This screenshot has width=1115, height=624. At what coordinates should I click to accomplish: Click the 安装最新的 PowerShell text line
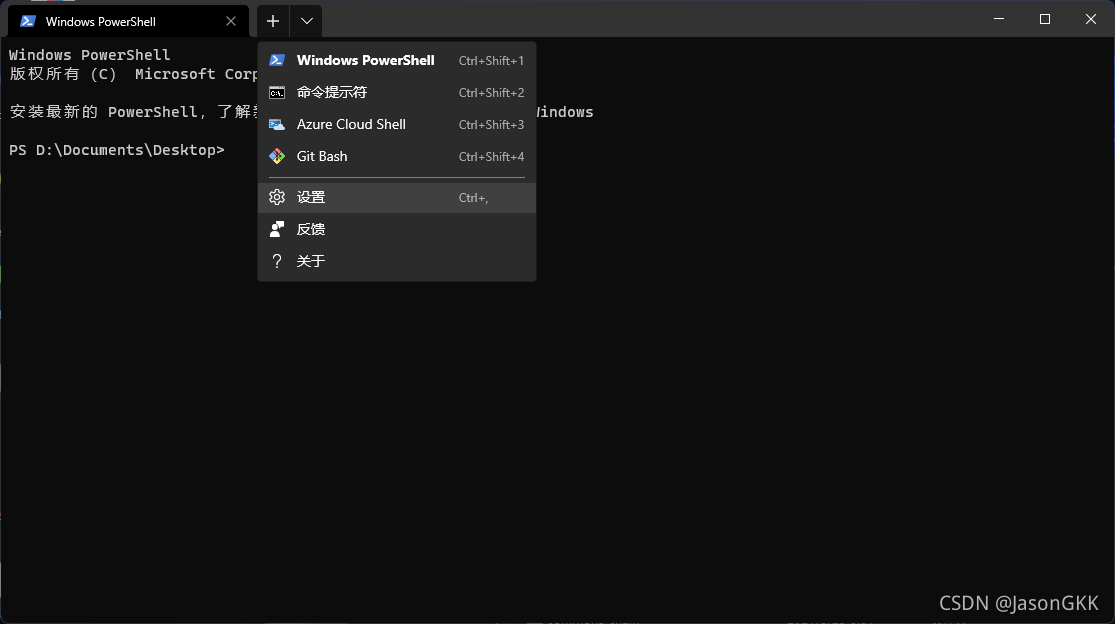133,112
